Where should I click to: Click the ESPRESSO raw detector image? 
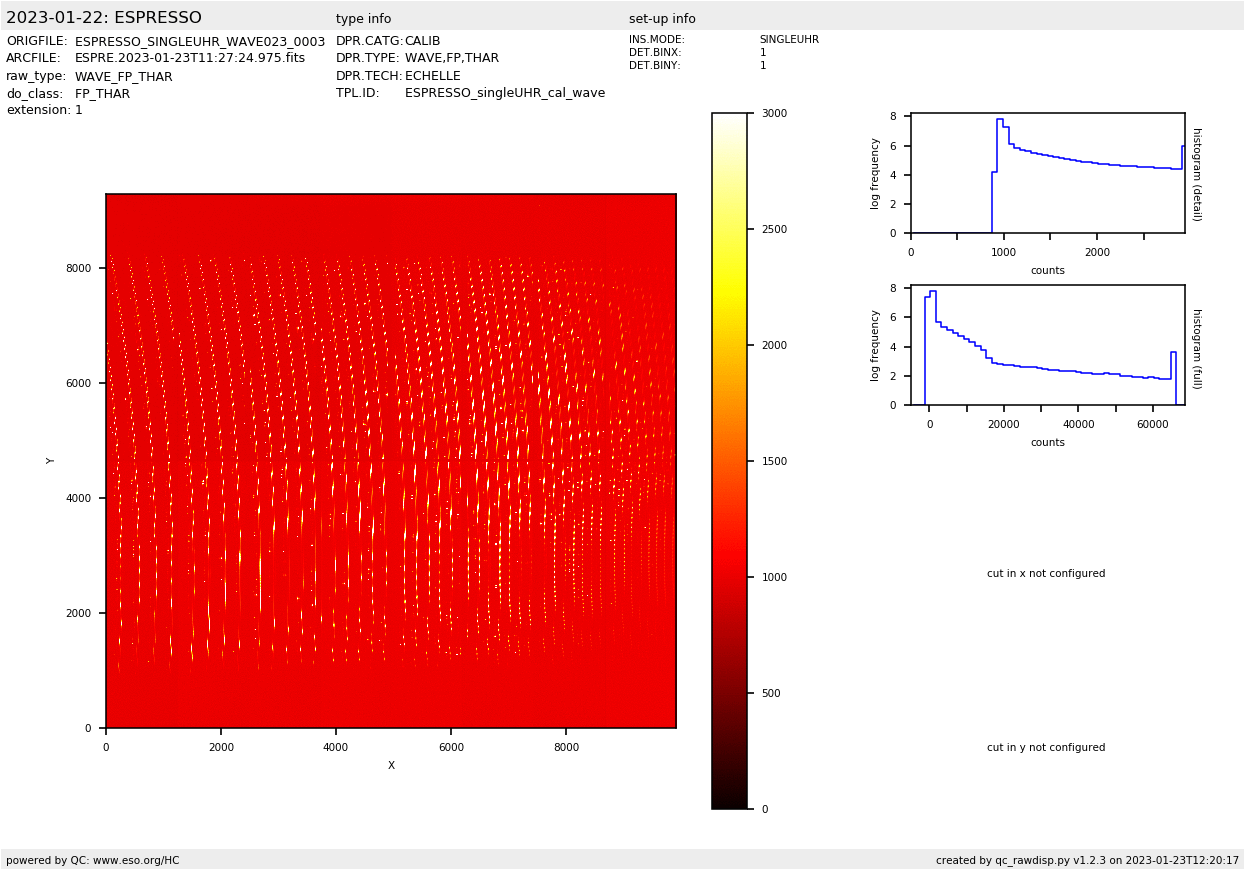(391, 461)
